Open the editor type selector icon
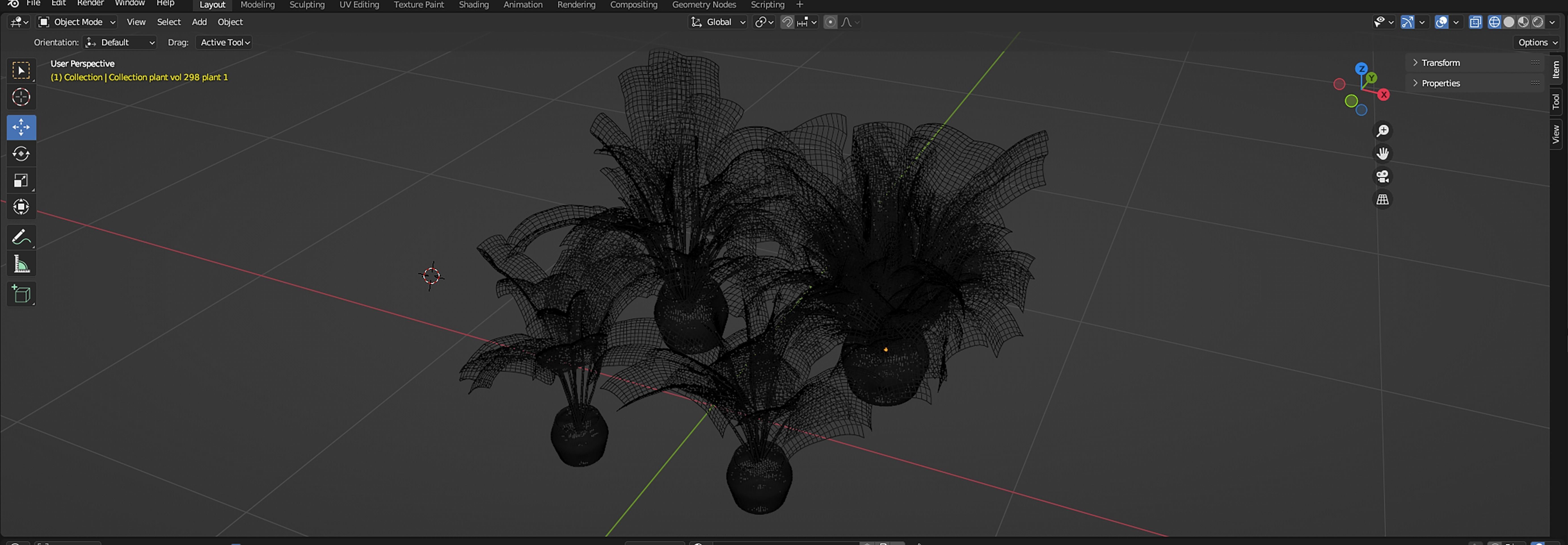The width and height of the screenshot is (1568, 545). [x=19, y=22]
